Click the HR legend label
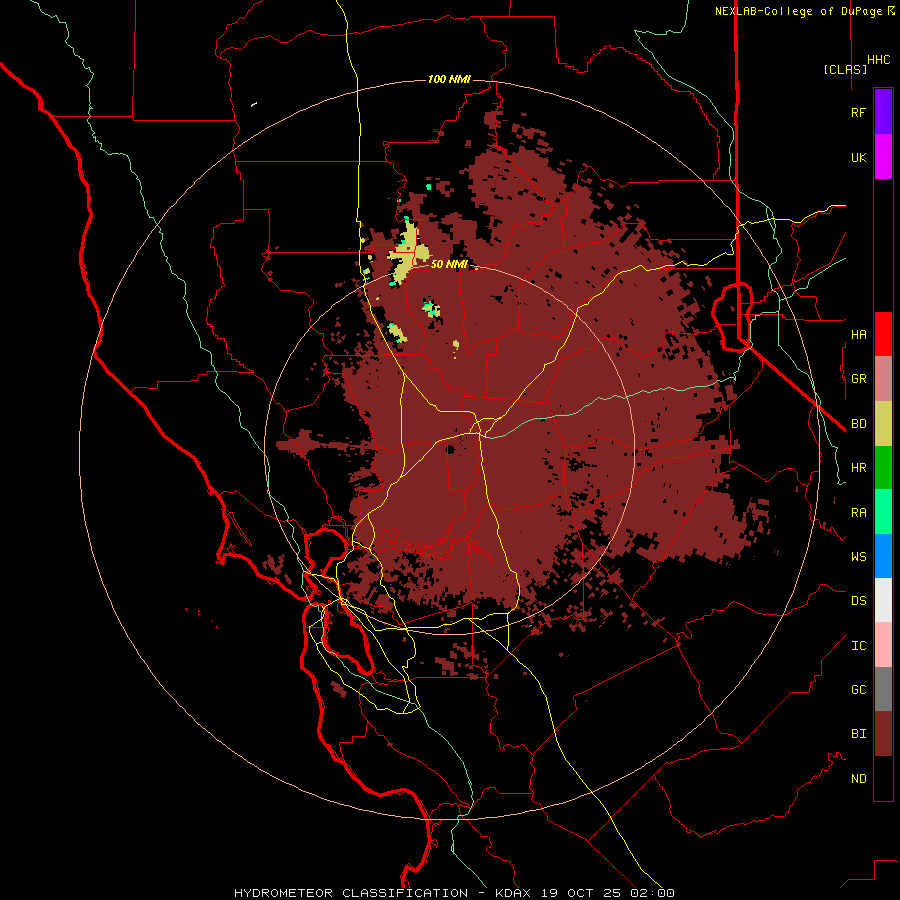This screenshot has height=900, width=900. pyautogui.click(x=859, y=468)
